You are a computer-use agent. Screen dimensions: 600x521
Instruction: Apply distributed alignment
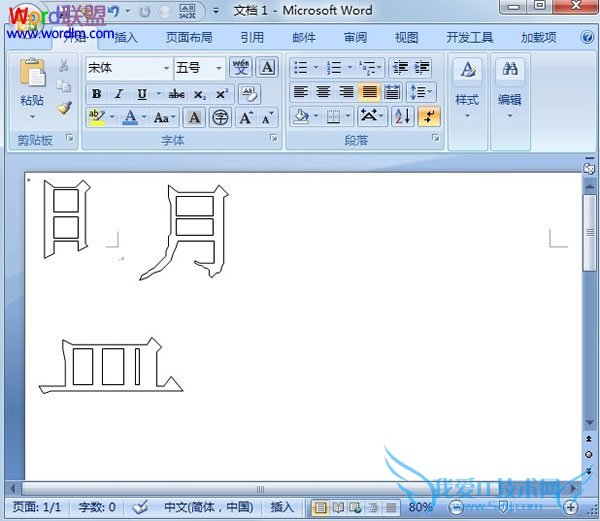click(392, 92)
